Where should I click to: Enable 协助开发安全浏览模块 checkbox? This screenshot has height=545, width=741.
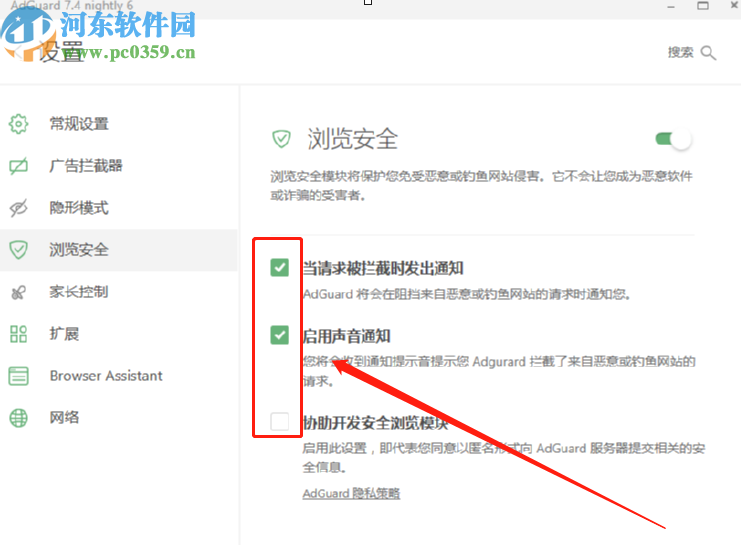point(279,421)
